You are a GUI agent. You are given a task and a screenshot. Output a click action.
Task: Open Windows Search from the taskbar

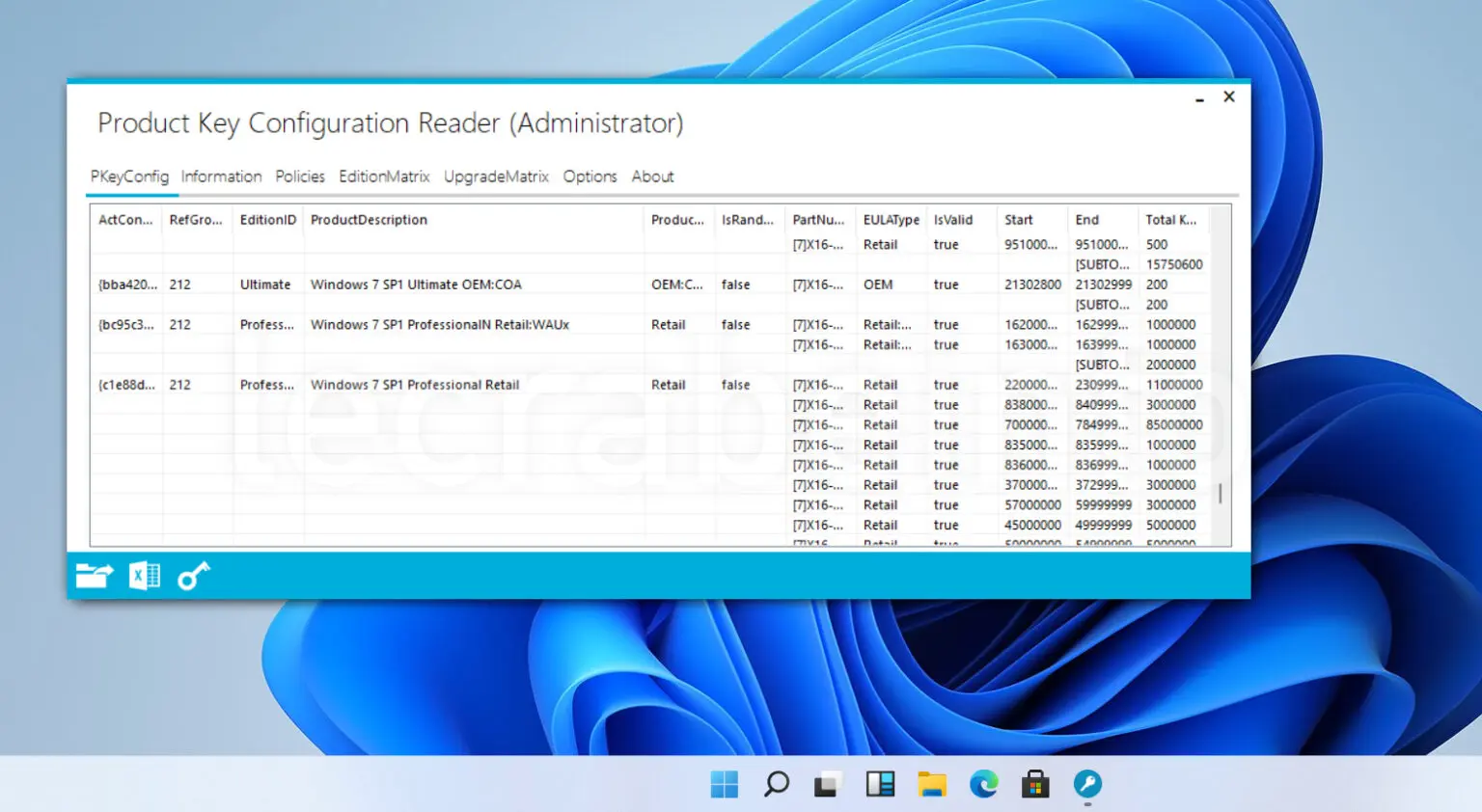click(777, 784)
